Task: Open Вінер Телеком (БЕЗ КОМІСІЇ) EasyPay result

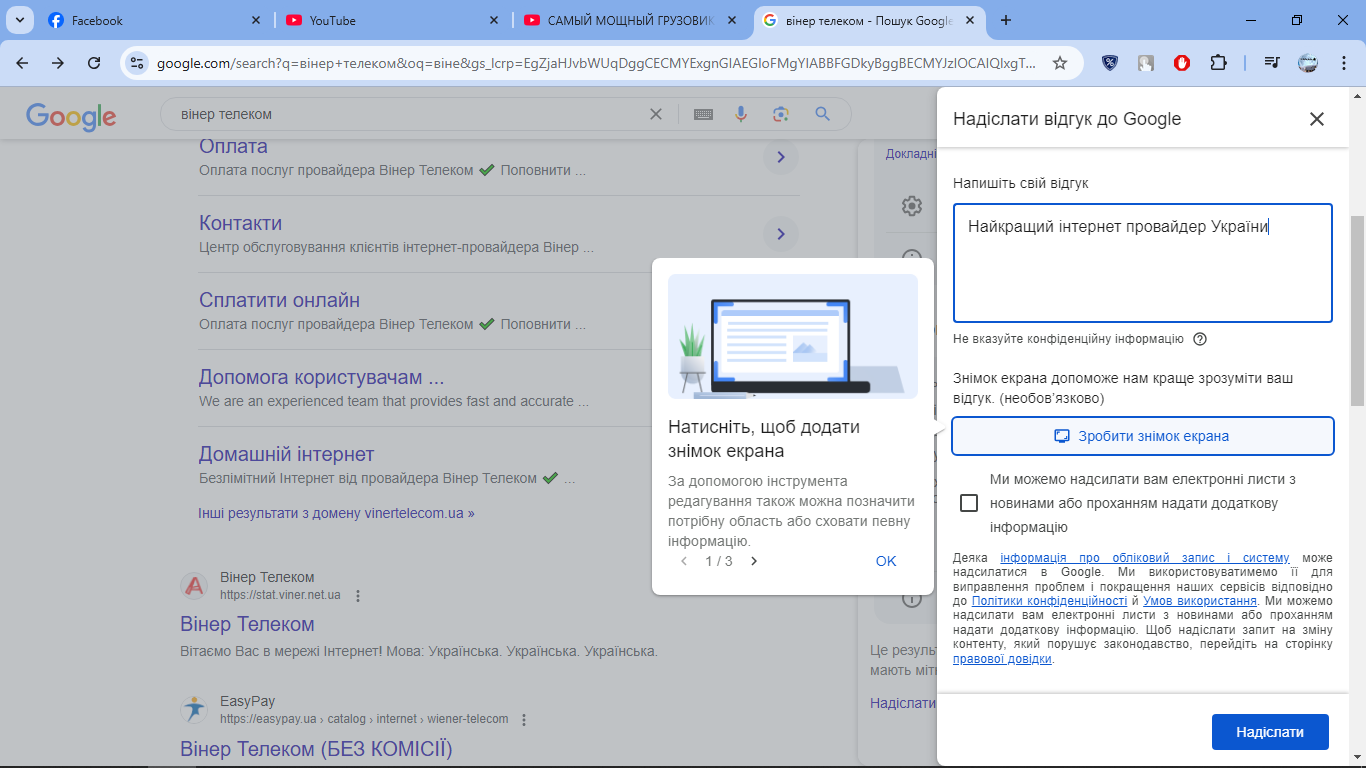Action: [x=317, y=749]
